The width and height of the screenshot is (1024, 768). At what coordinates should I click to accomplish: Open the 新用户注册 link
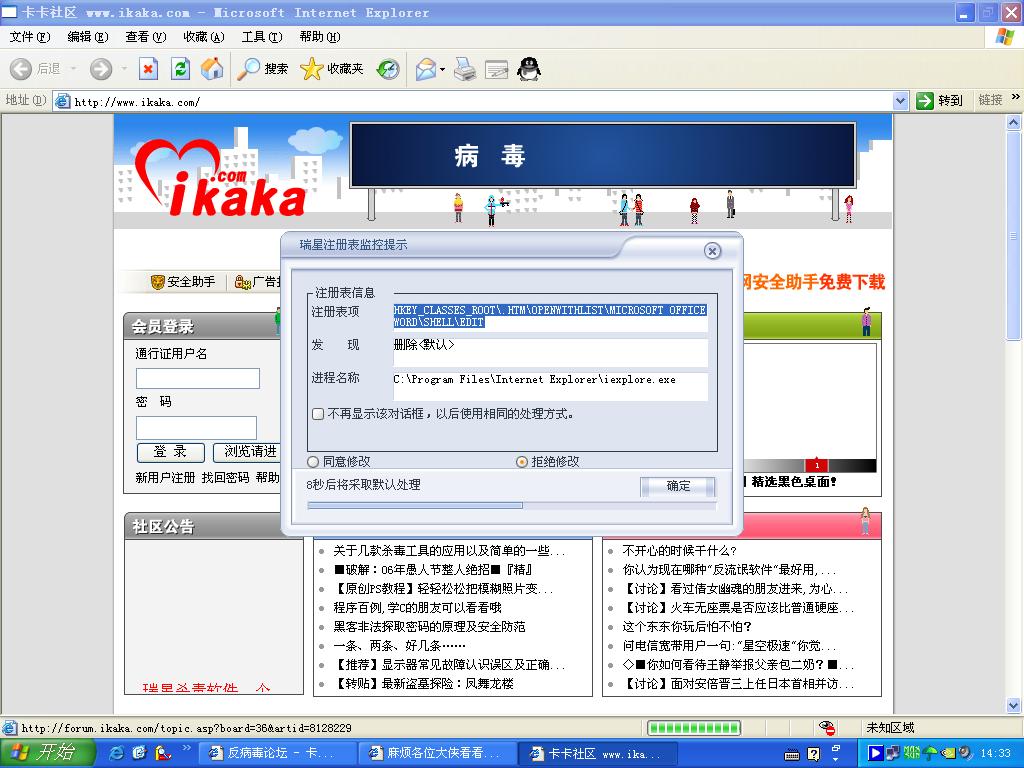tap(165, 477)
